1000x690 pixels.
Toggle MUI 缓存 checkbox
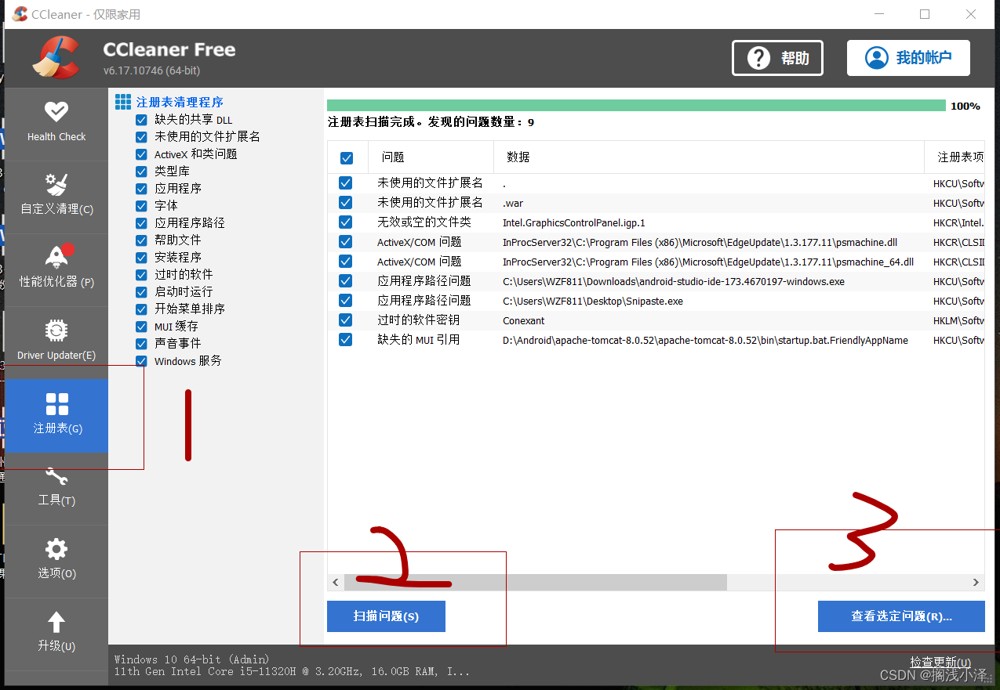pyautogui.click(x=142, y=327)
